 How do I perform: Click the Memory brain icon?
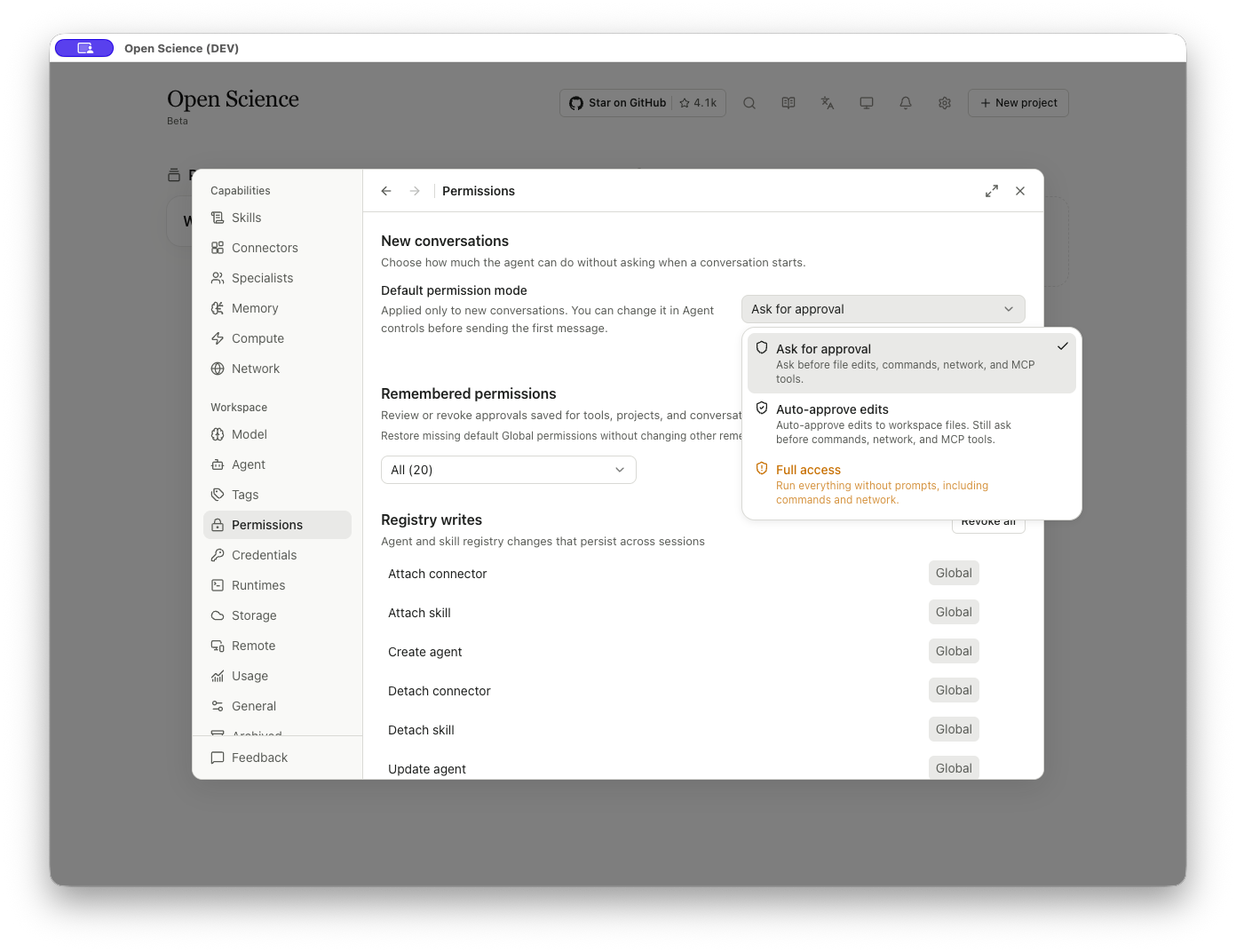coord(218,308)
